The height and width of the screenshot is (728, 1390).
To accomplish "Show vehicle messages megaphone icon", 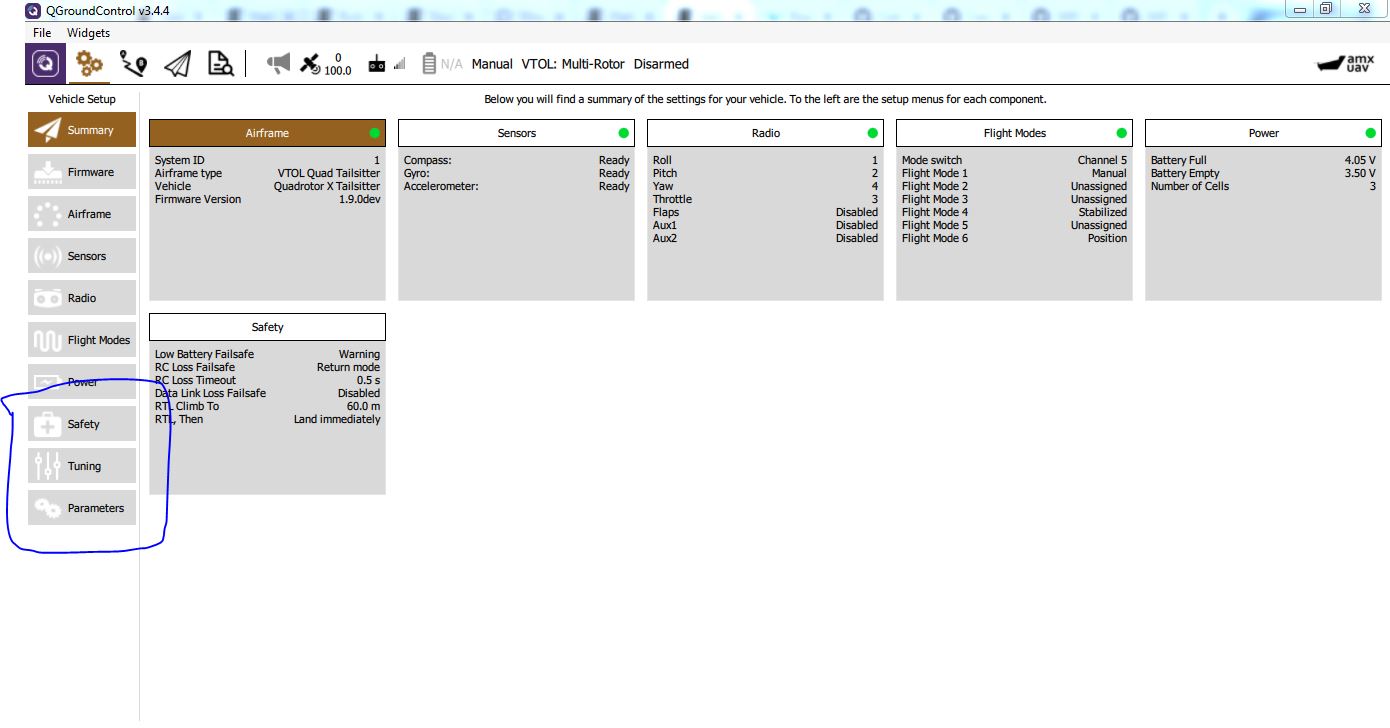I will pyautogui.click(x=278, y=64).
